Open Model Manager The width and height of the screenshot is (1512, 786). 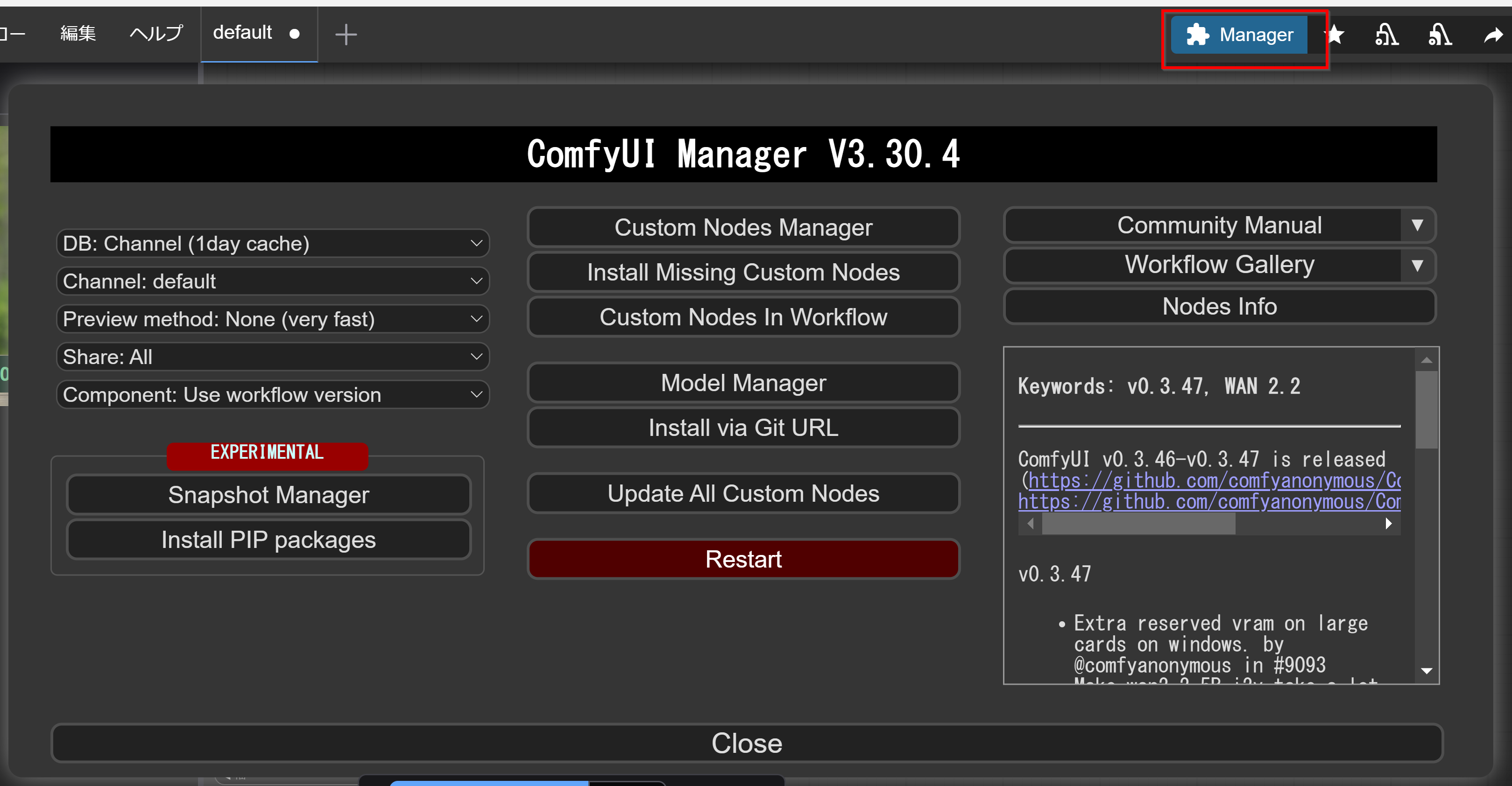point(743,382)
